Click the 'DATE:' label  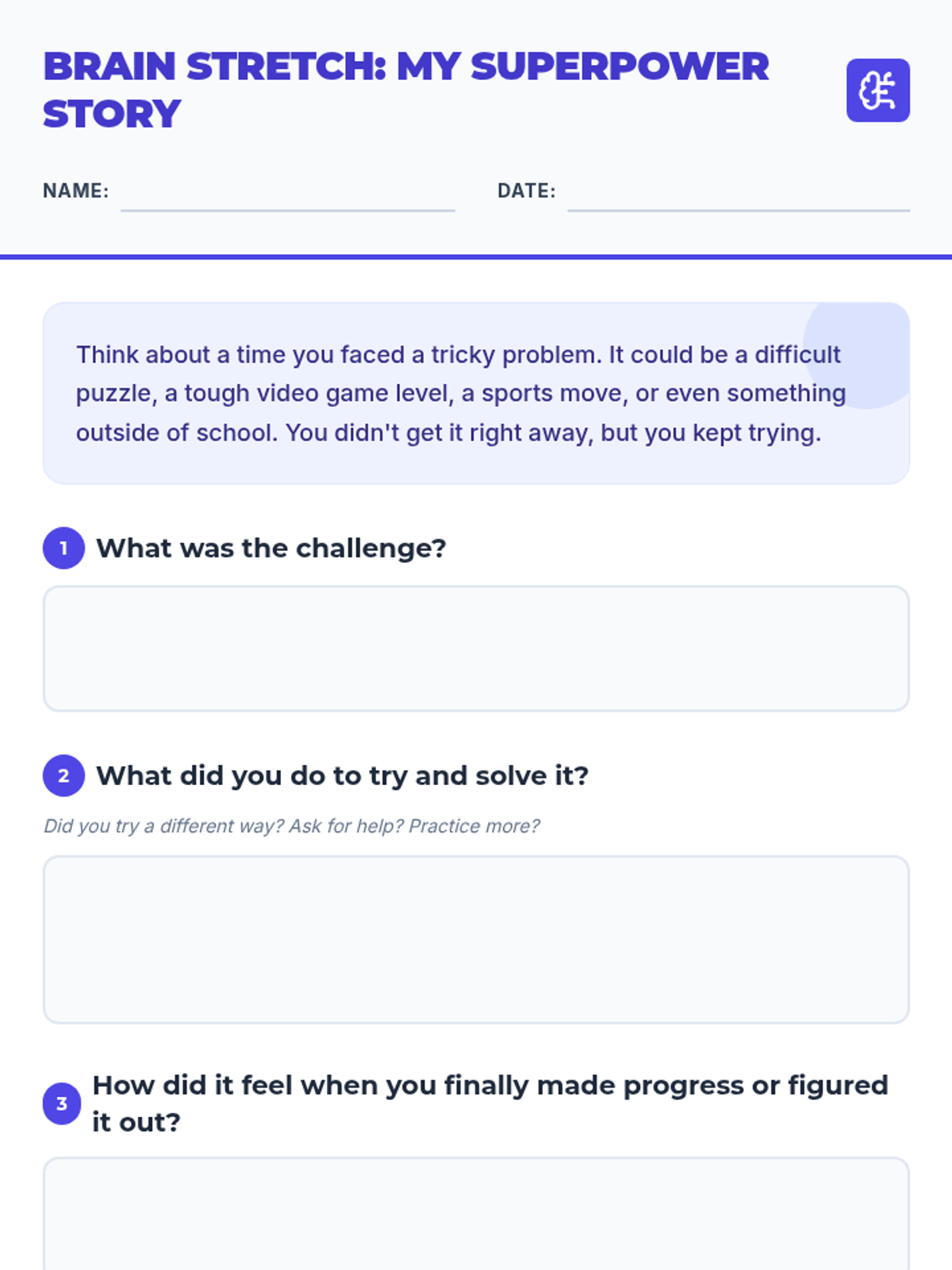(526, 191)
